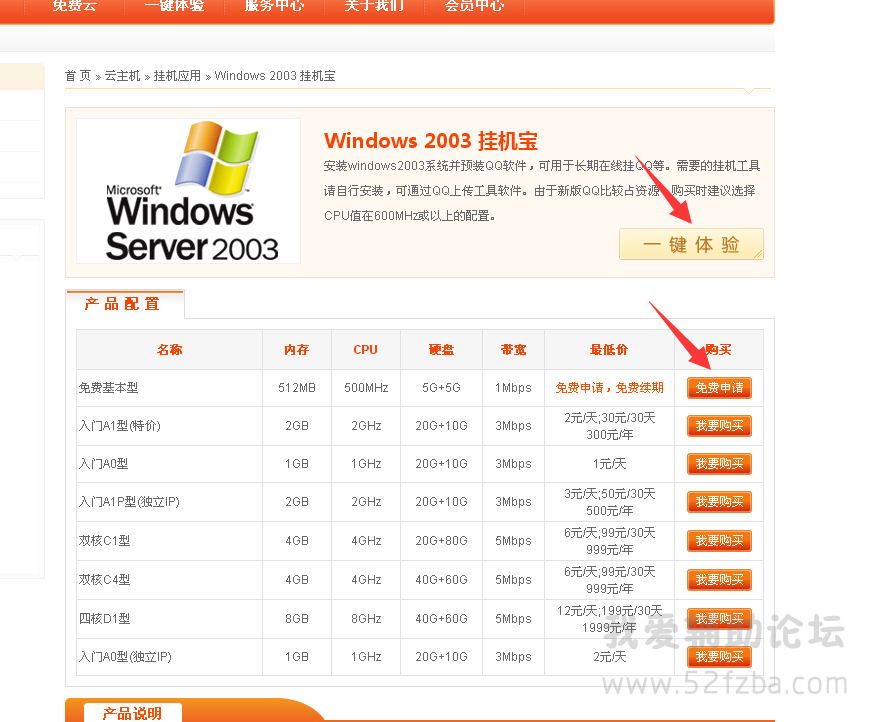
Task: Click the 双核C1型 product name
Action: pyautogui.click(x=105, y=541)
